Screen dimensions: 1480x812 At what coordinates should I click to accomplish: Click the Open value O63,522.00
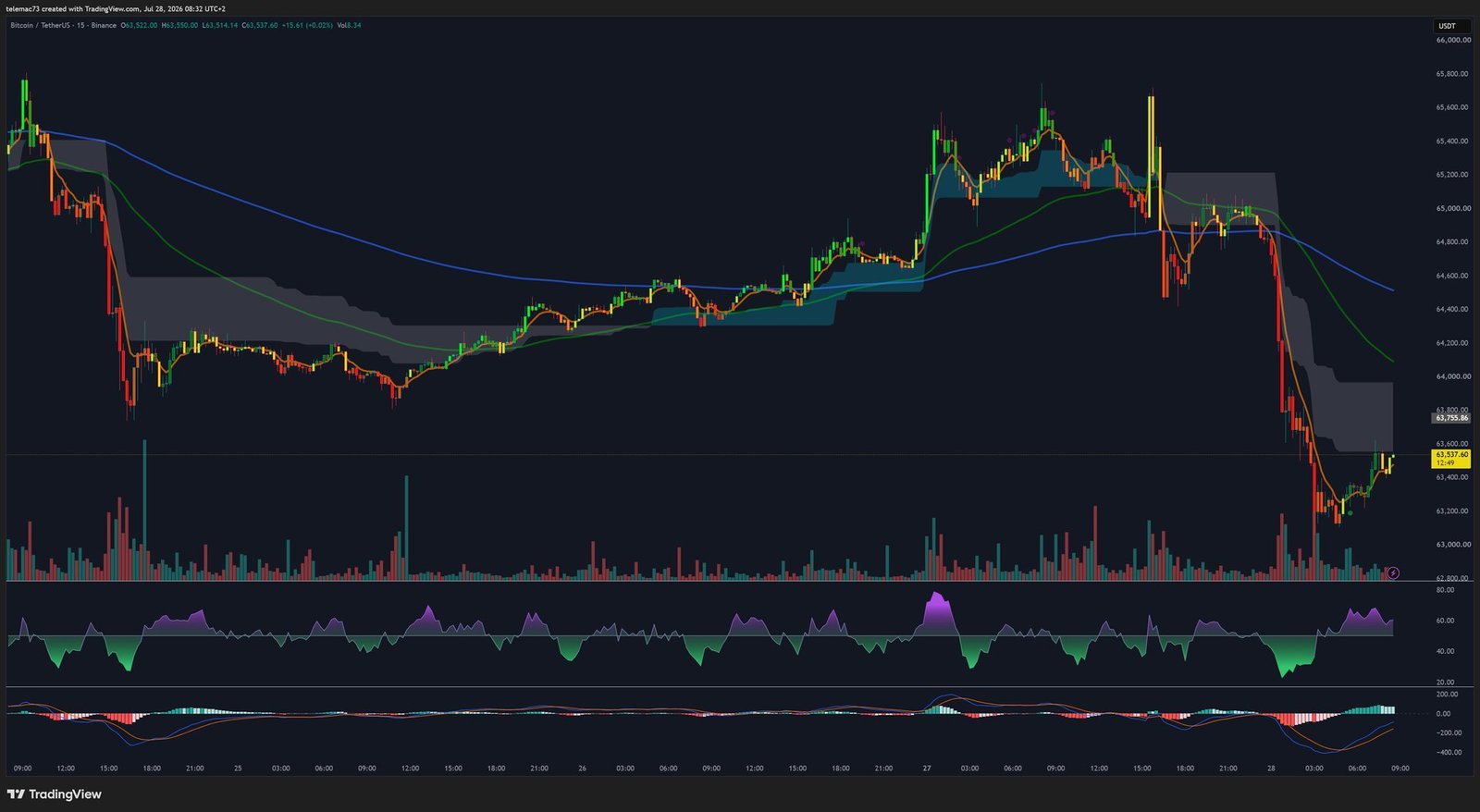(x=140, y=25)
